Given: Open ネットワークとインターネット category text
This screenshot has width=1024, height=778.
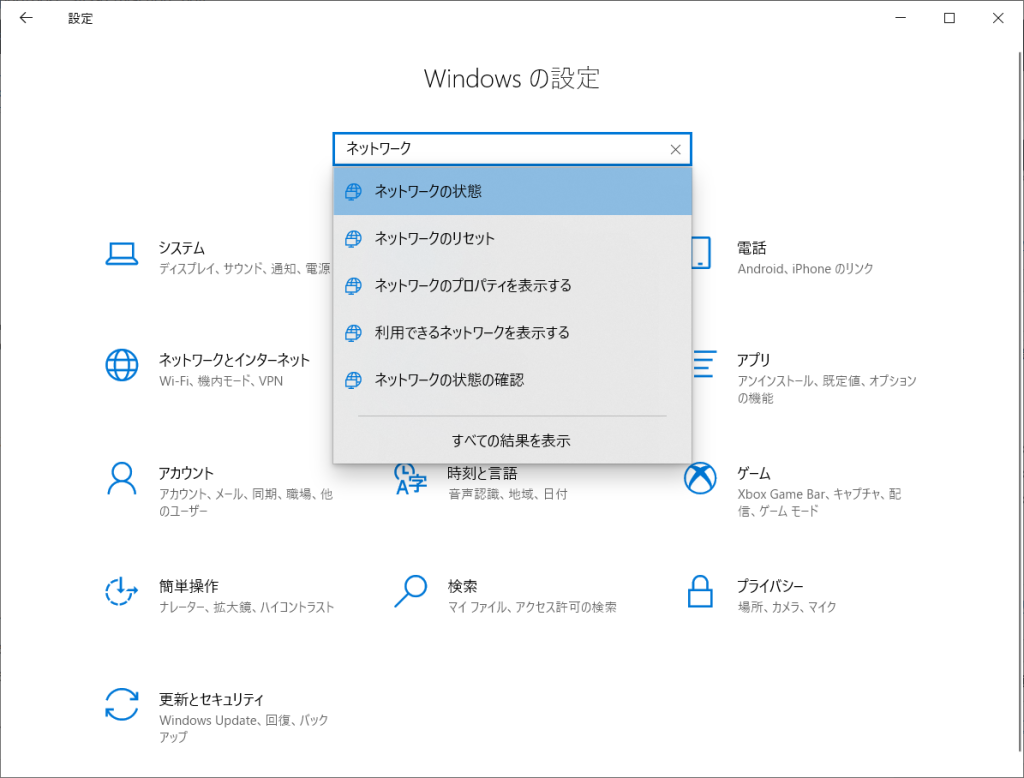Looking at the screenshot, I should (234, 360).
